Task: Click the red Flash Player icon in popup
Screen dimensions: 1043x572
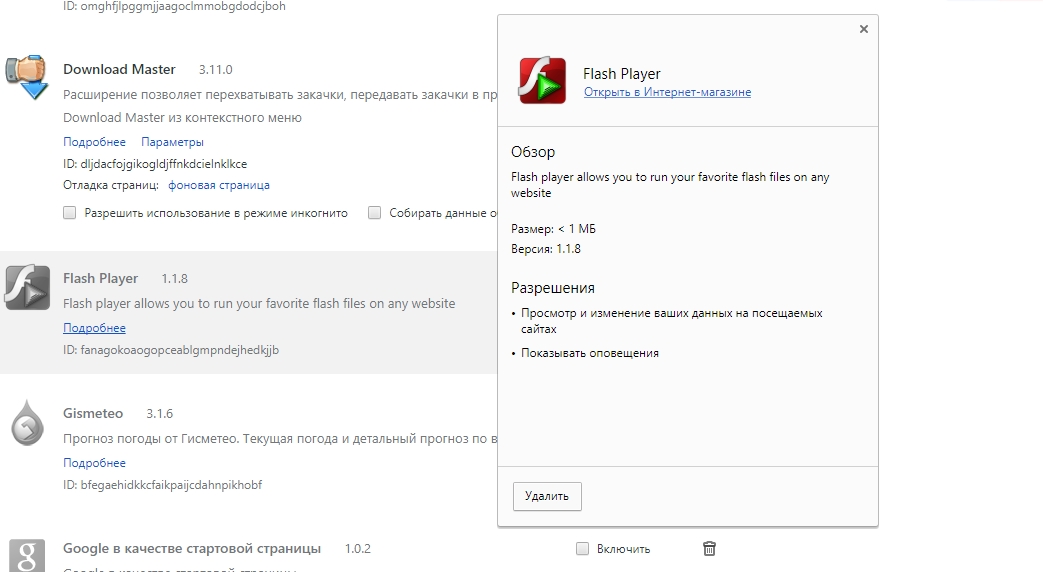Action: click(542, 81)
